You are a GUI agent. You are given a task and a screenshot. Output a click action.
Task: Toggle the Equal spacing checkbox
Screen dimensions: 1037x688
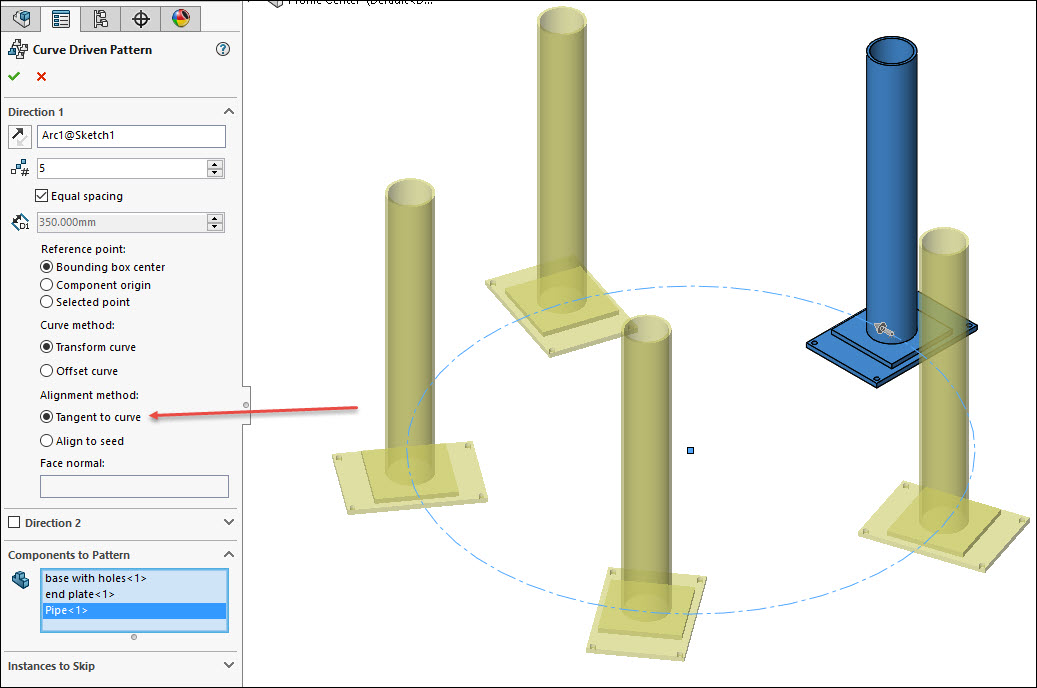(x=42, y=196)
